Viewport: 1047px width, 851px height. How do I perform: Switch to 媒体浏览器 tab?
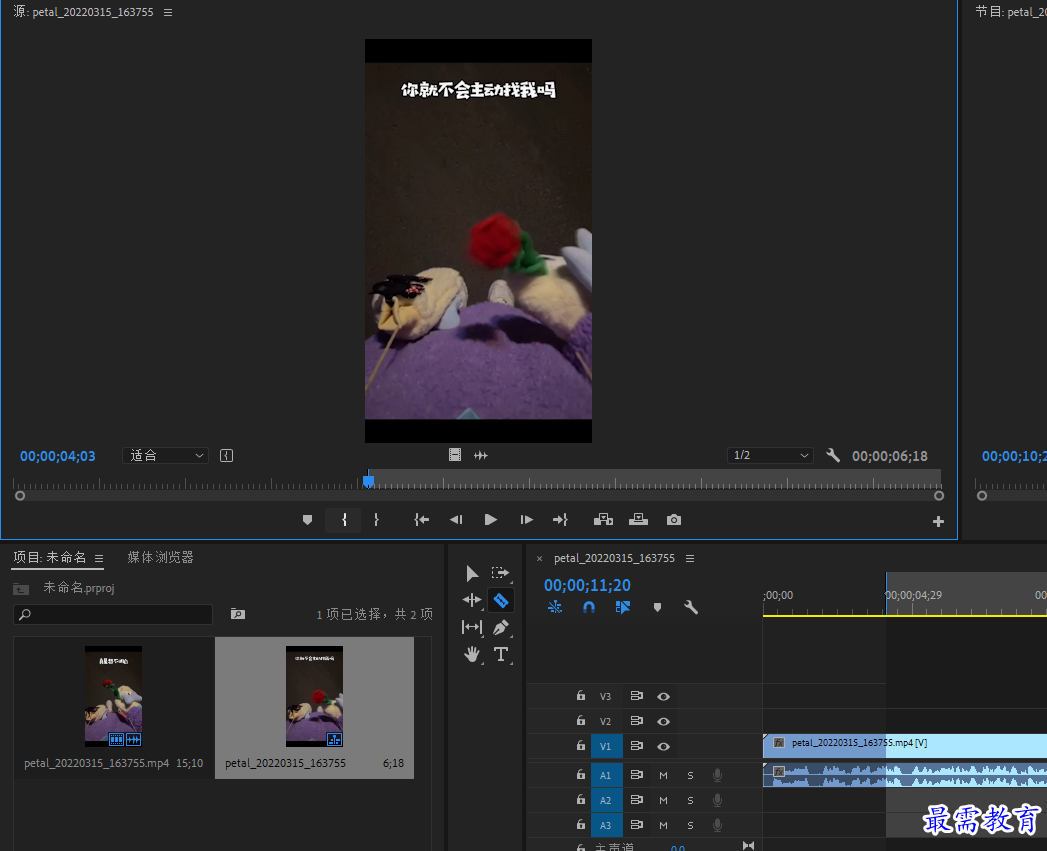(160, 557)
